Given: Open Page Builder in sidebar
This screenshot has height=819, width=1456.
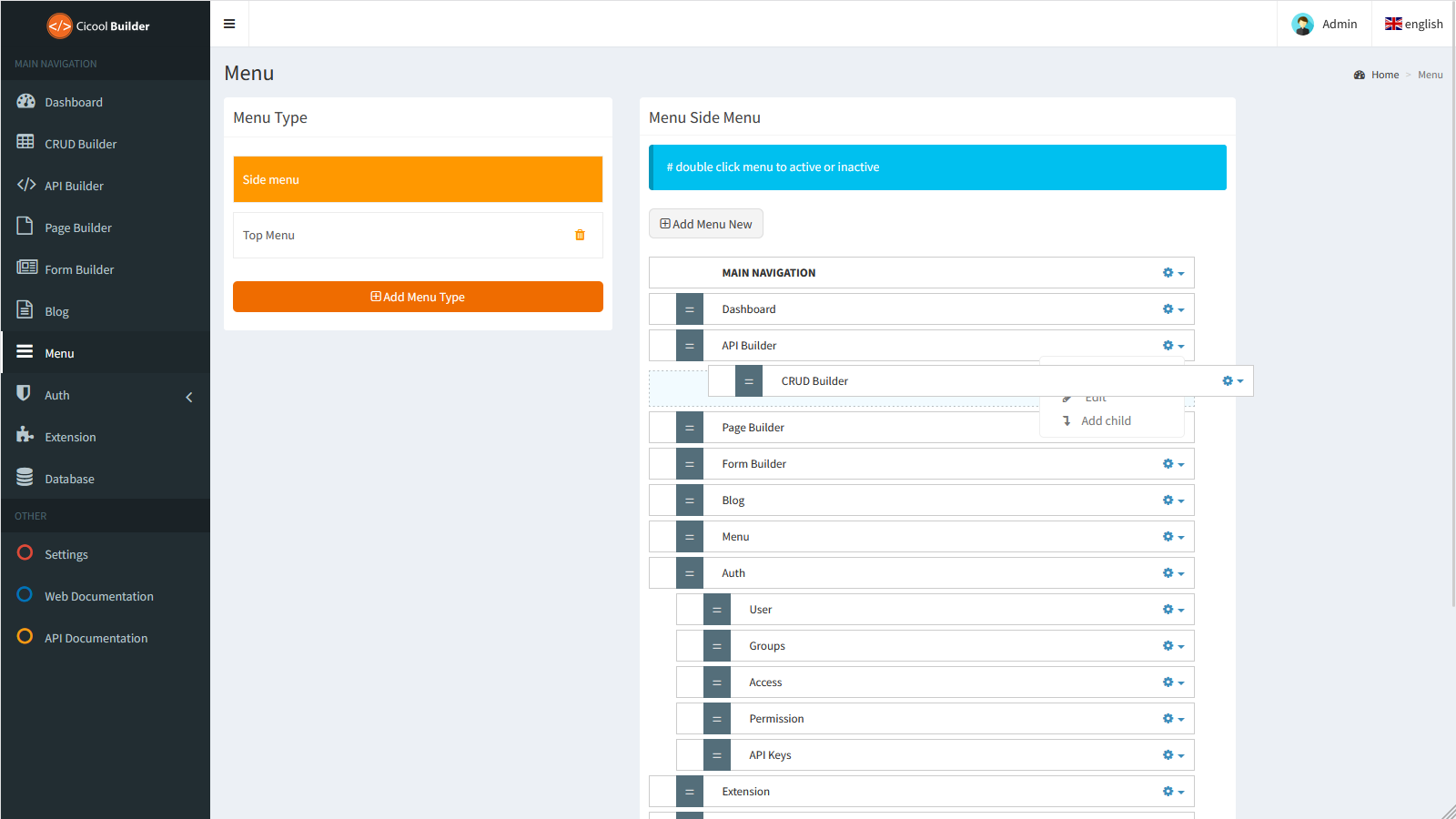Looking at the screenshot, I should click(x=106, y=227).
